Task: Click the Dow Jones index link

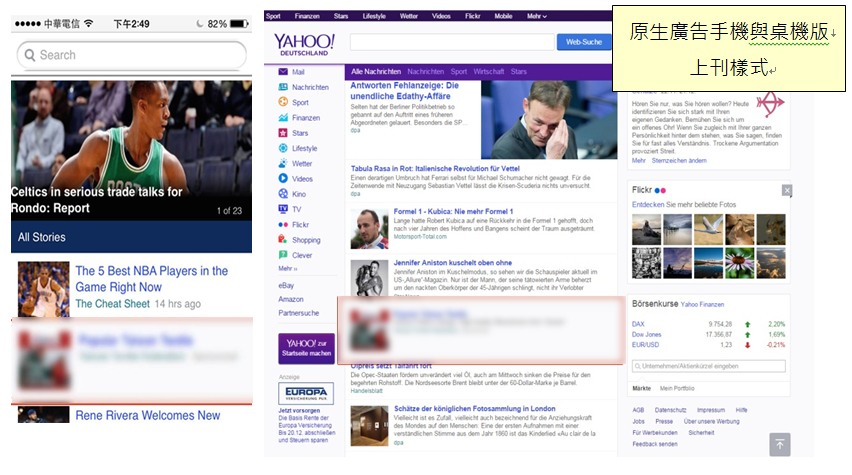Action: coord(647,335)
